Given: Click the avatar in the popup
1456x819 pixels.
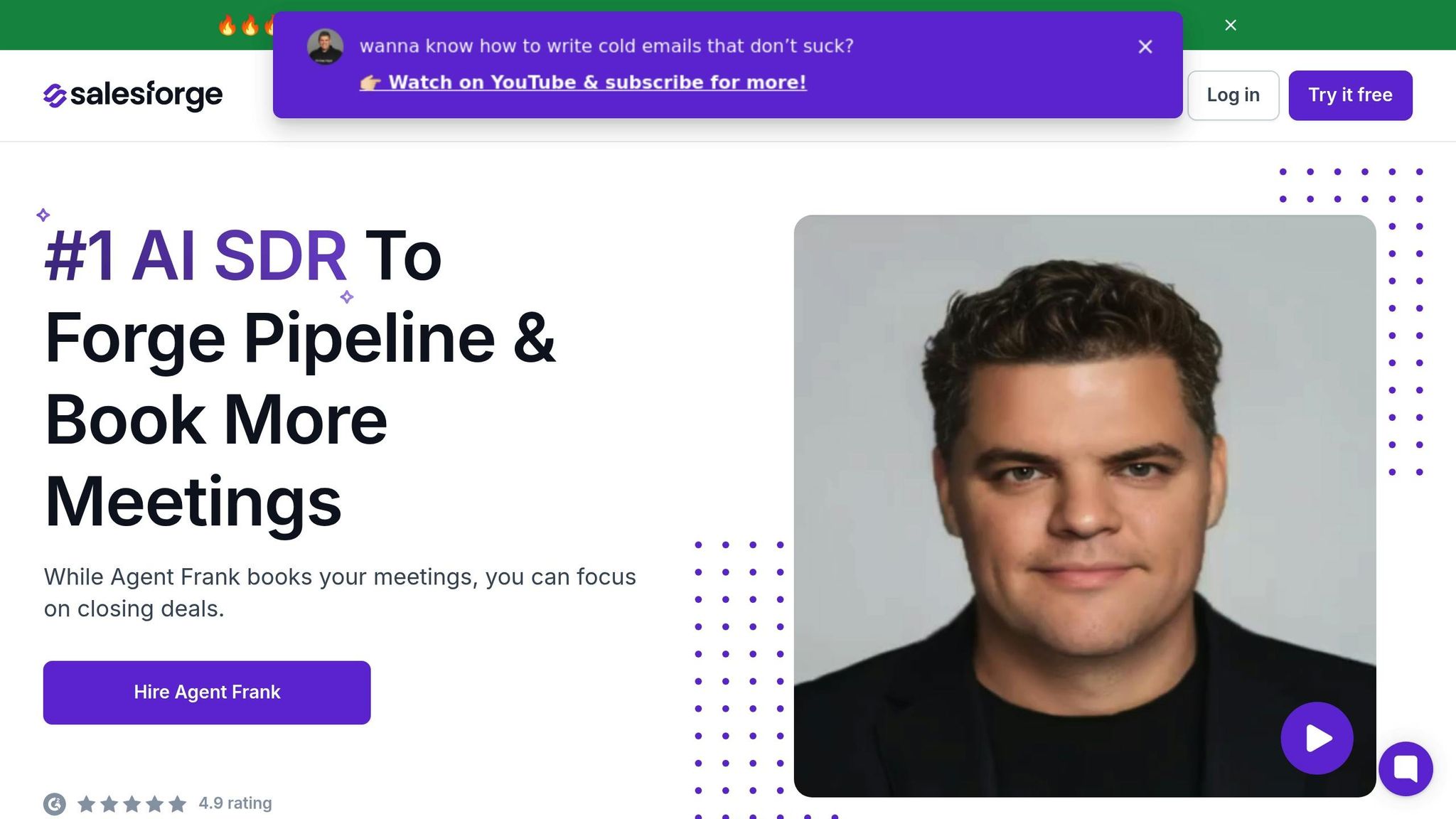Looking at the screenshot, I should [325, 47].
